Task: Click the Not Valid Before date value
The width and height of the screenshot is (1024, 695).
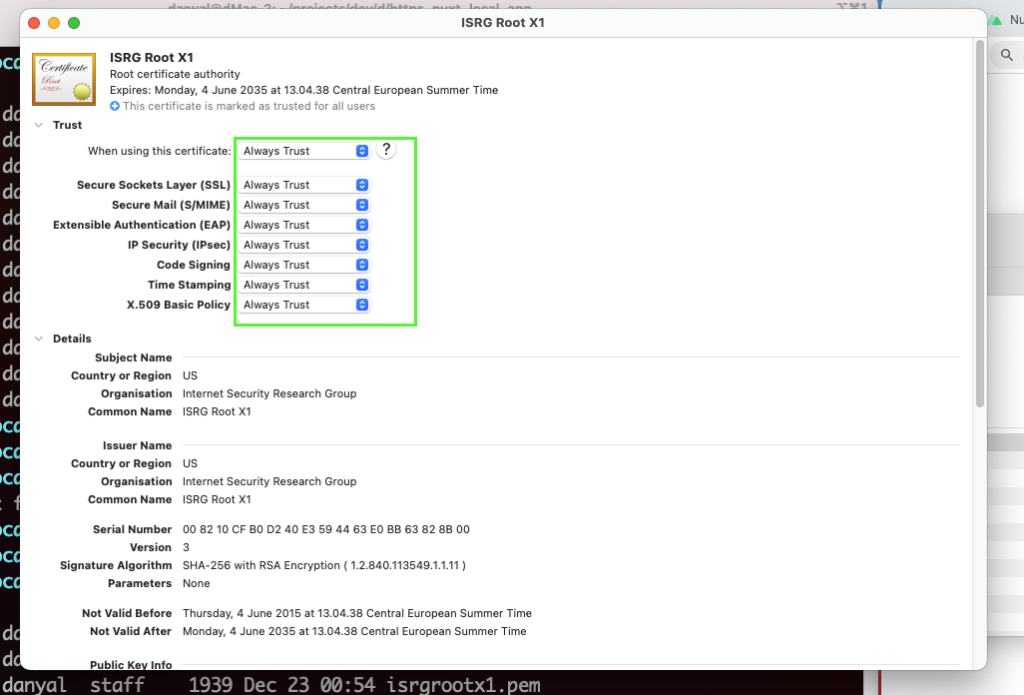Action: 357,613
